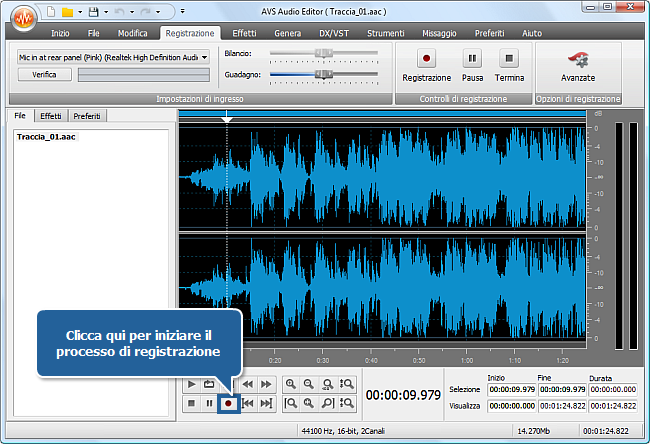Click the rewind transport button

pyautogui.click(x=247, y=384)
